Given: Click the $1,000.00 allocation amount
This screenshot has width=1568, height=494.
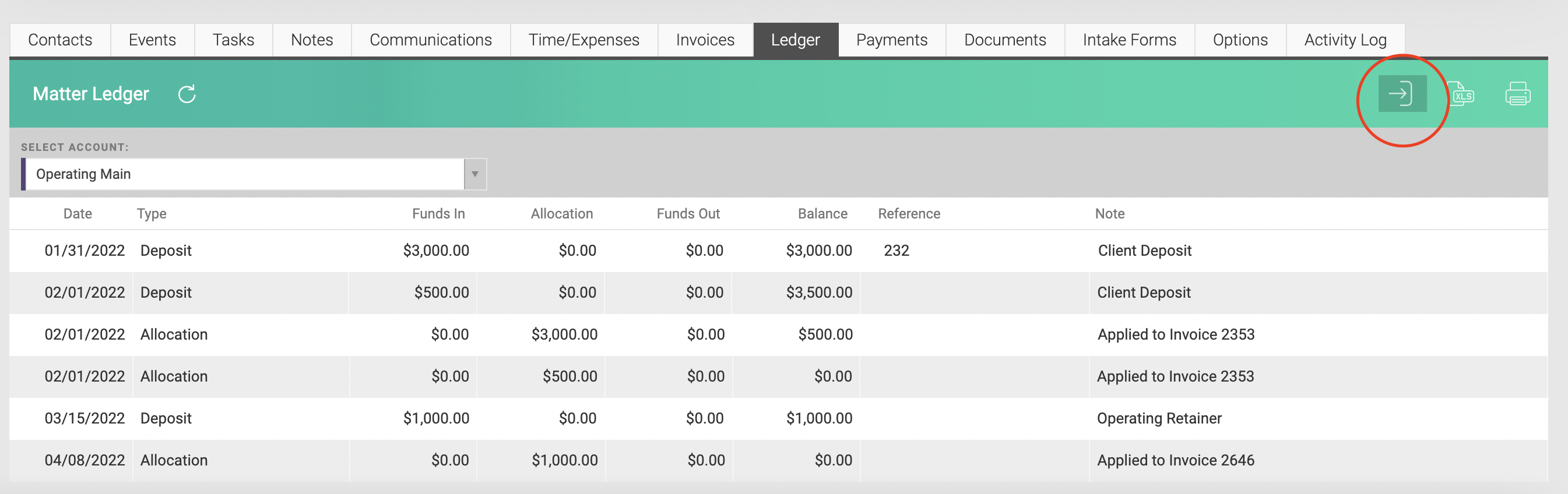Looking at the screenshot, I should click(564, 461).
